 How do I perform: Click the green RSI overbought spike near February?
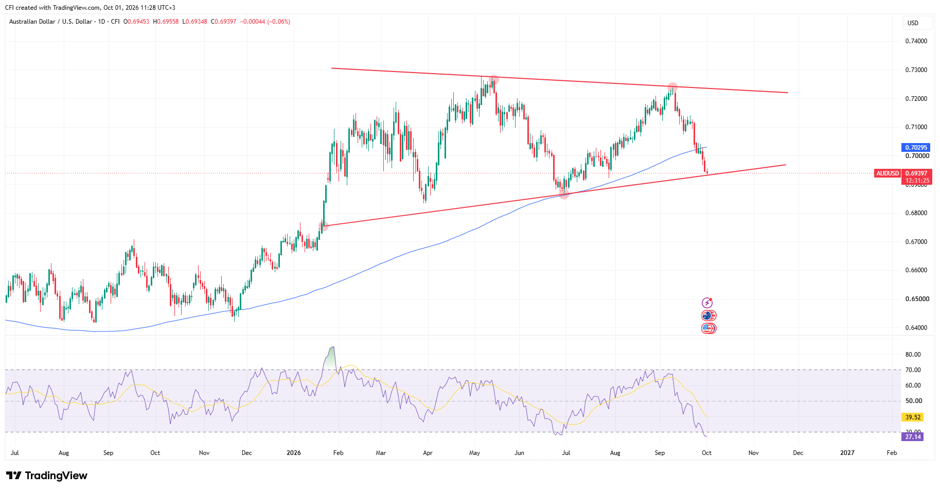point(330,357)
